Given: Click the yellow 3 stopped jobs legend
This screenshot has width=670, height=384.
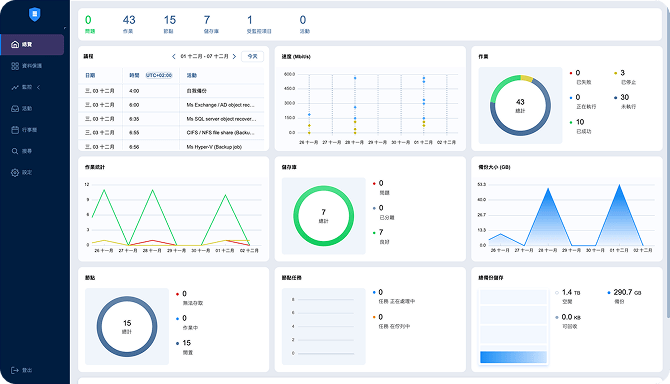Looking at the screenshot, I should coord(625,77).
